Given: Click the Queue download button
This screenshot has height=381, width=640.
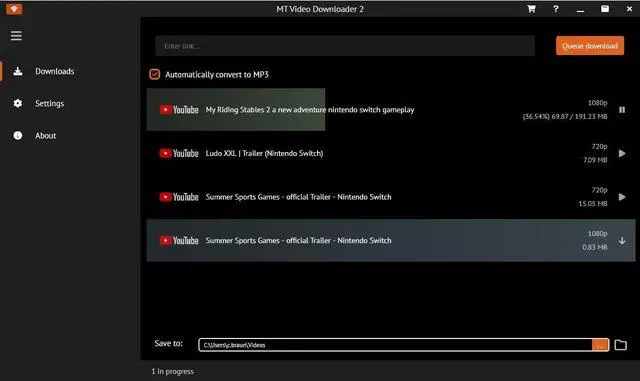Looking at the screenshot, I should [590, 46].
